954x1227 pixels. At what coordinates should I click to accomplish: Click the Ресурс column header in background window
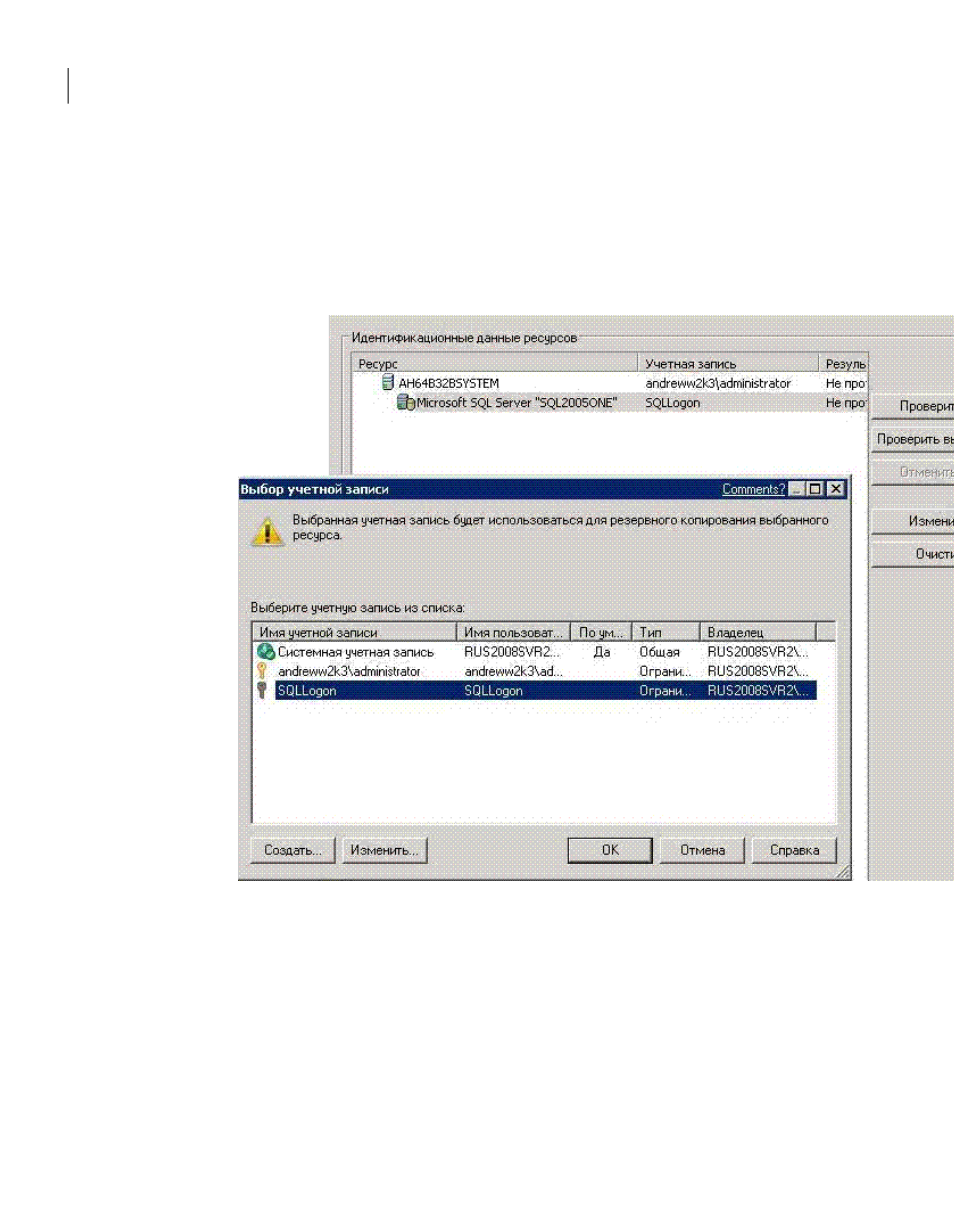tap(495, 364)
